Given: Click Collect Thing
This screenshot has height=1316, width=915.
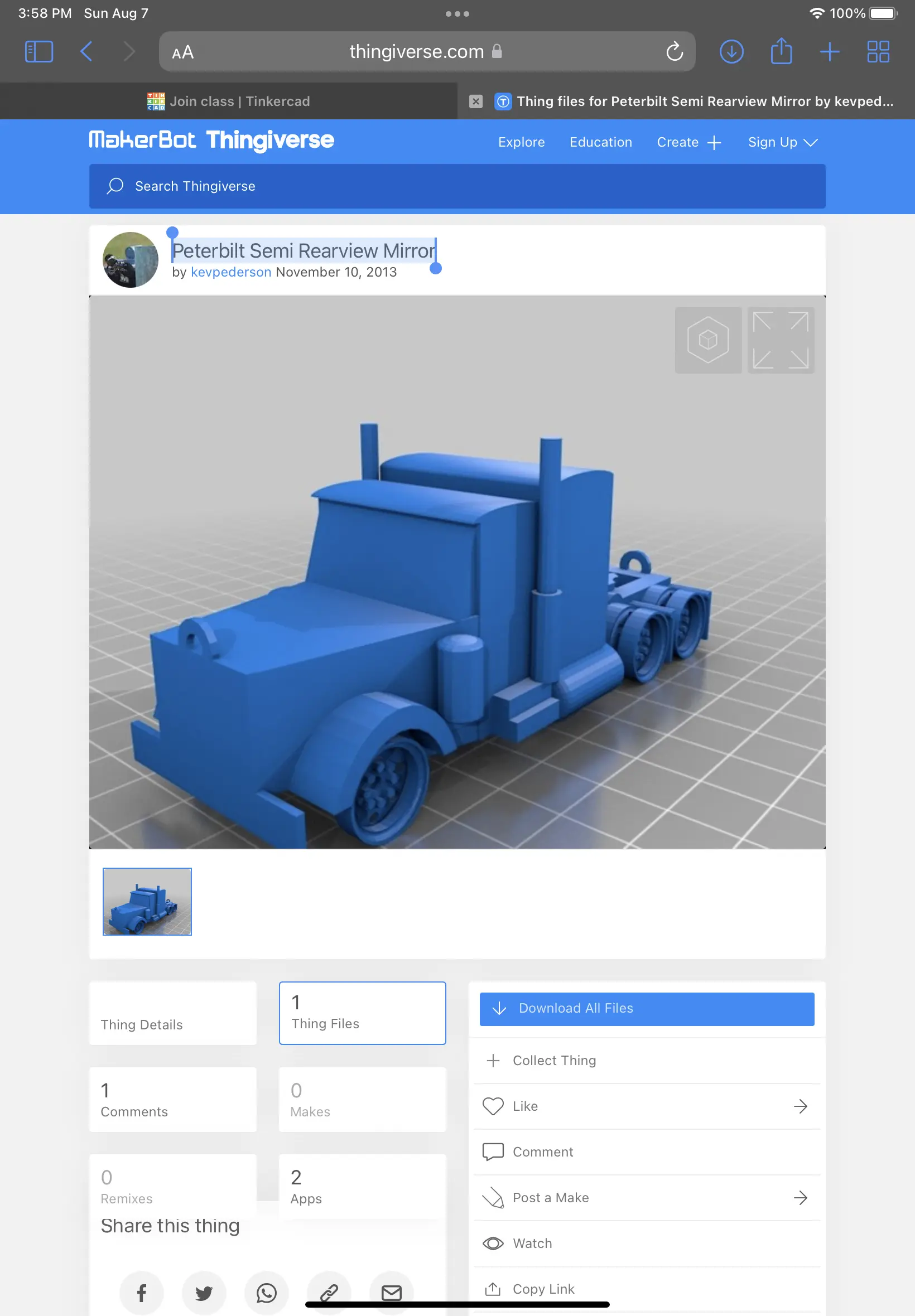Looking at the screenshot, I should click(647, 1061).
